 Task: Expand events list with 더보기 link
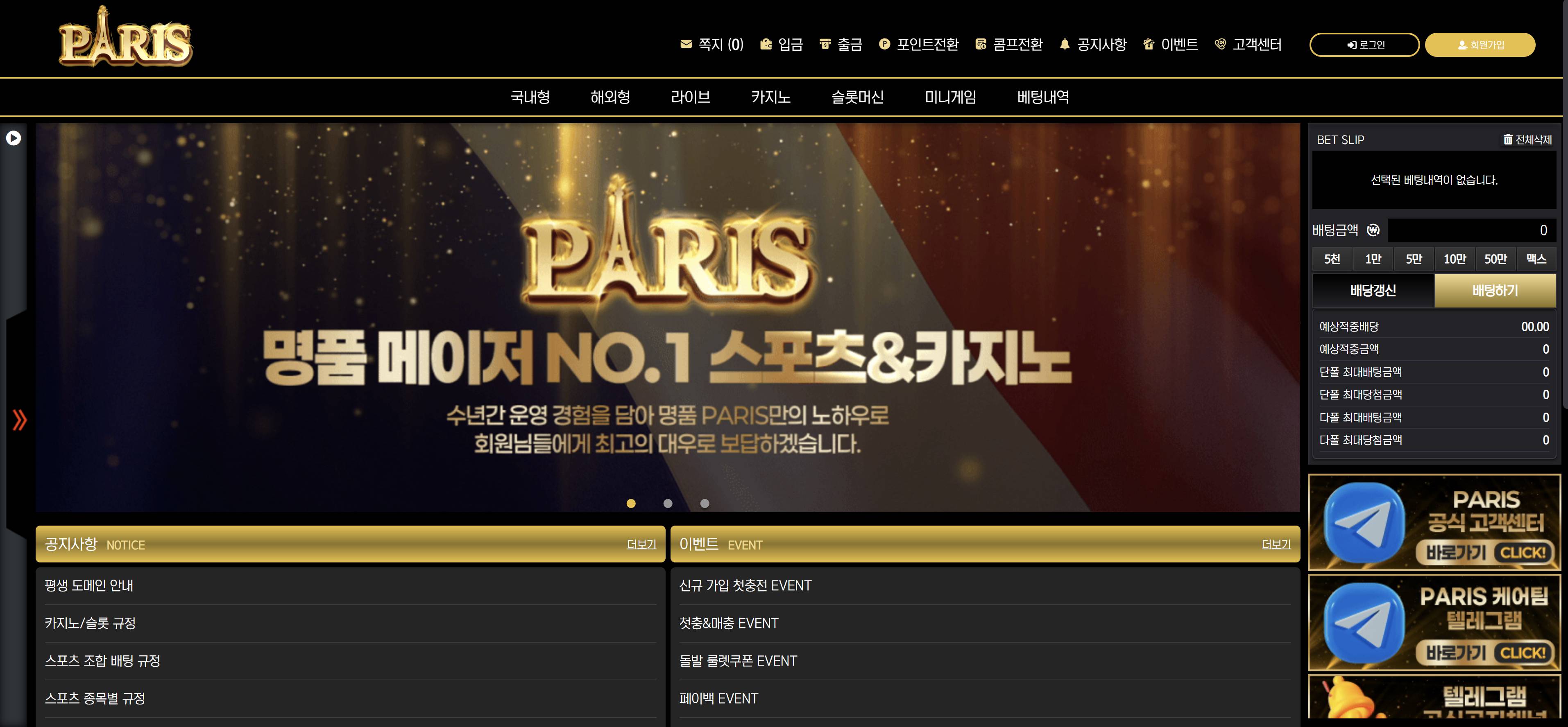1276,544
